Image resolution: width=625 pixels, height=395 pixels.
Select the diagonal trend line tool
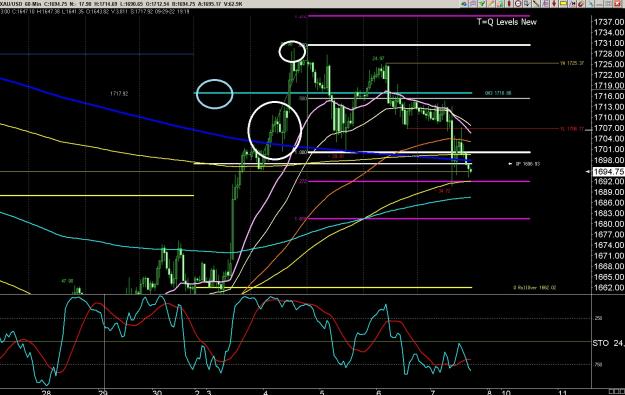pos(535,4)
